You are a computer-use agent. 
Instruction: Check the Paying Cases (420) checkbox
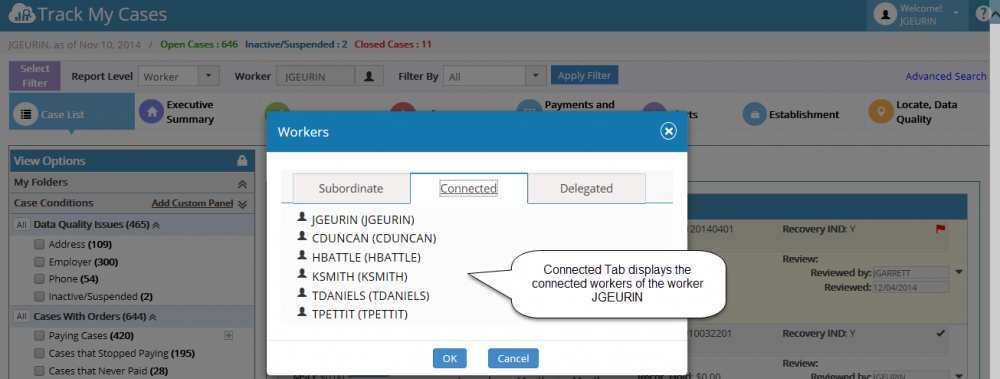[x=39, y=336]
